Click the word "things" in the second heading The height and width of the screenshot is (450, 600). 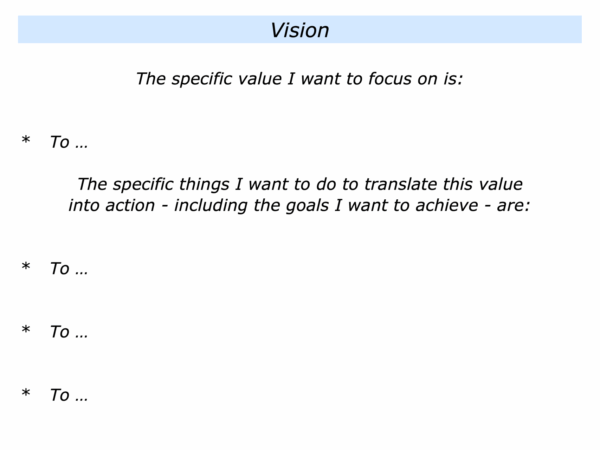pos(204,185)
